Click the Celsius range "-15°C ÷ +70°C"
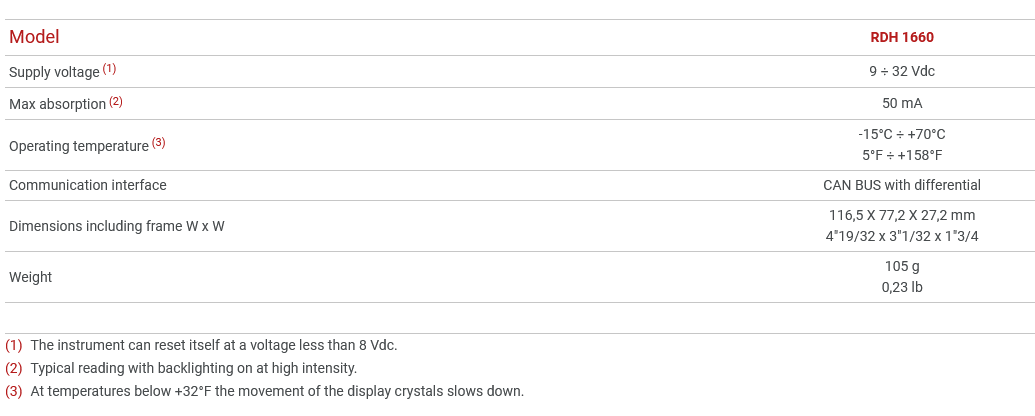The height and width of the screenshot is (416, 1035). point(901,134)
